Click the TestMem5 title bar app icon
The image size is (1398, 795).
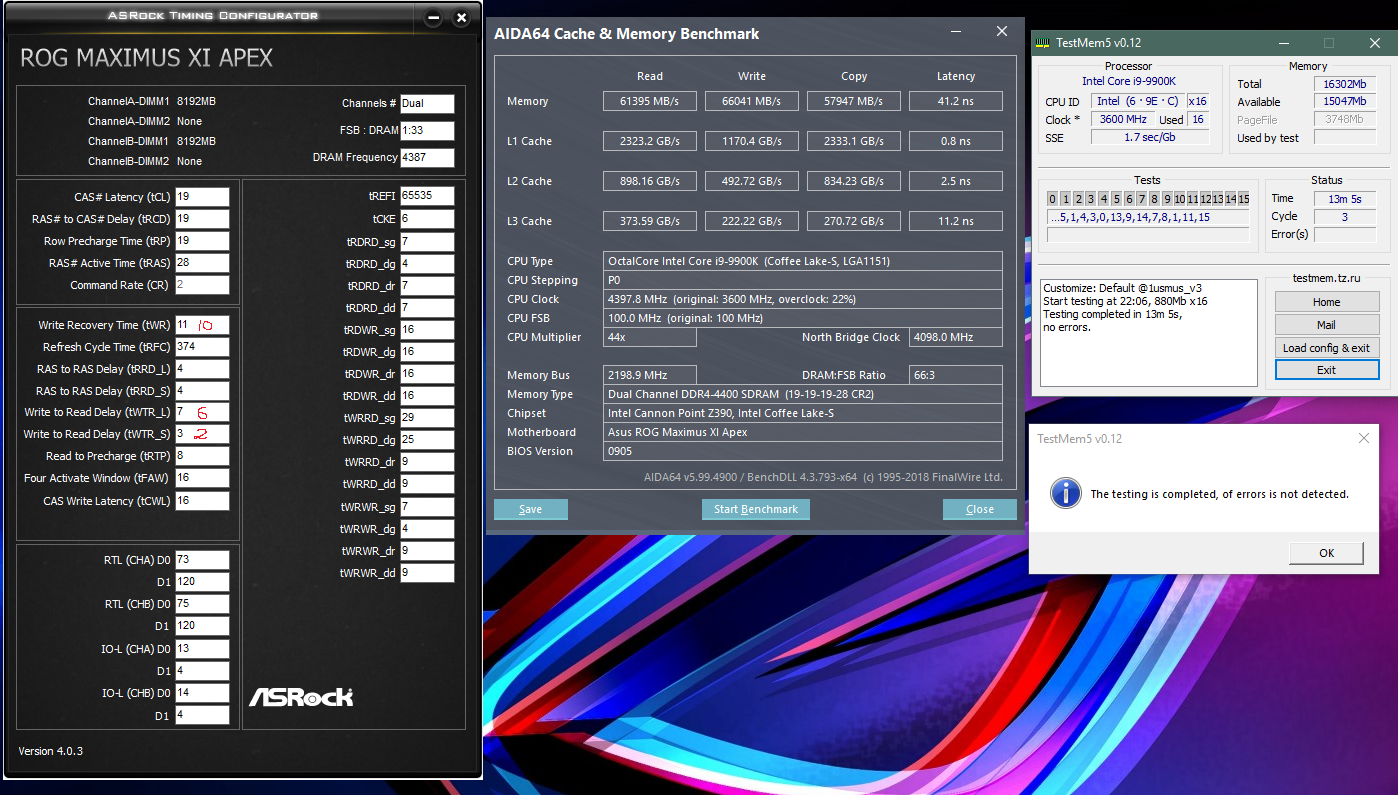(1043, 43)
